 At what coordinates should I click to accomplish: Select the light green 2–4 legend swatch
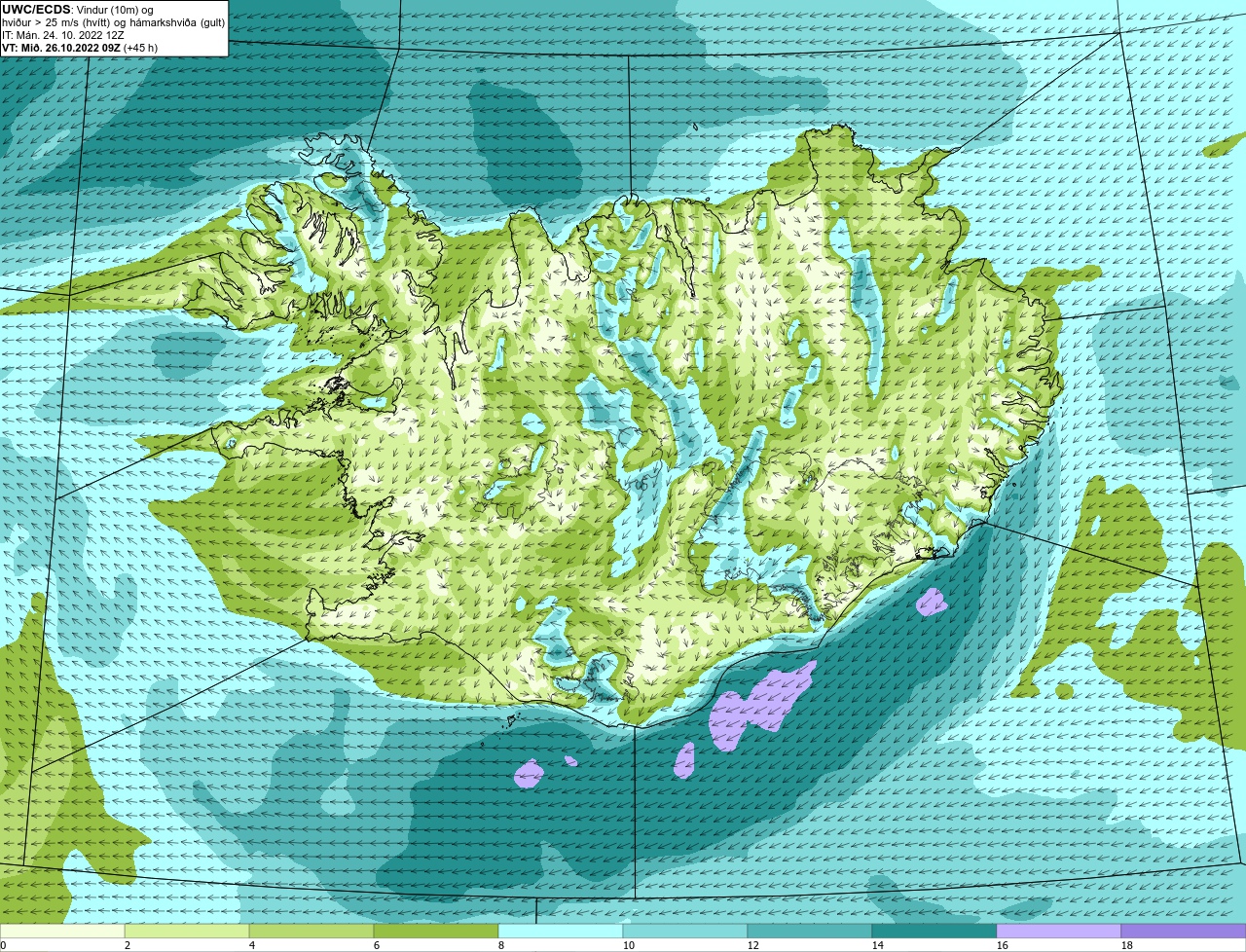(187, 932)
